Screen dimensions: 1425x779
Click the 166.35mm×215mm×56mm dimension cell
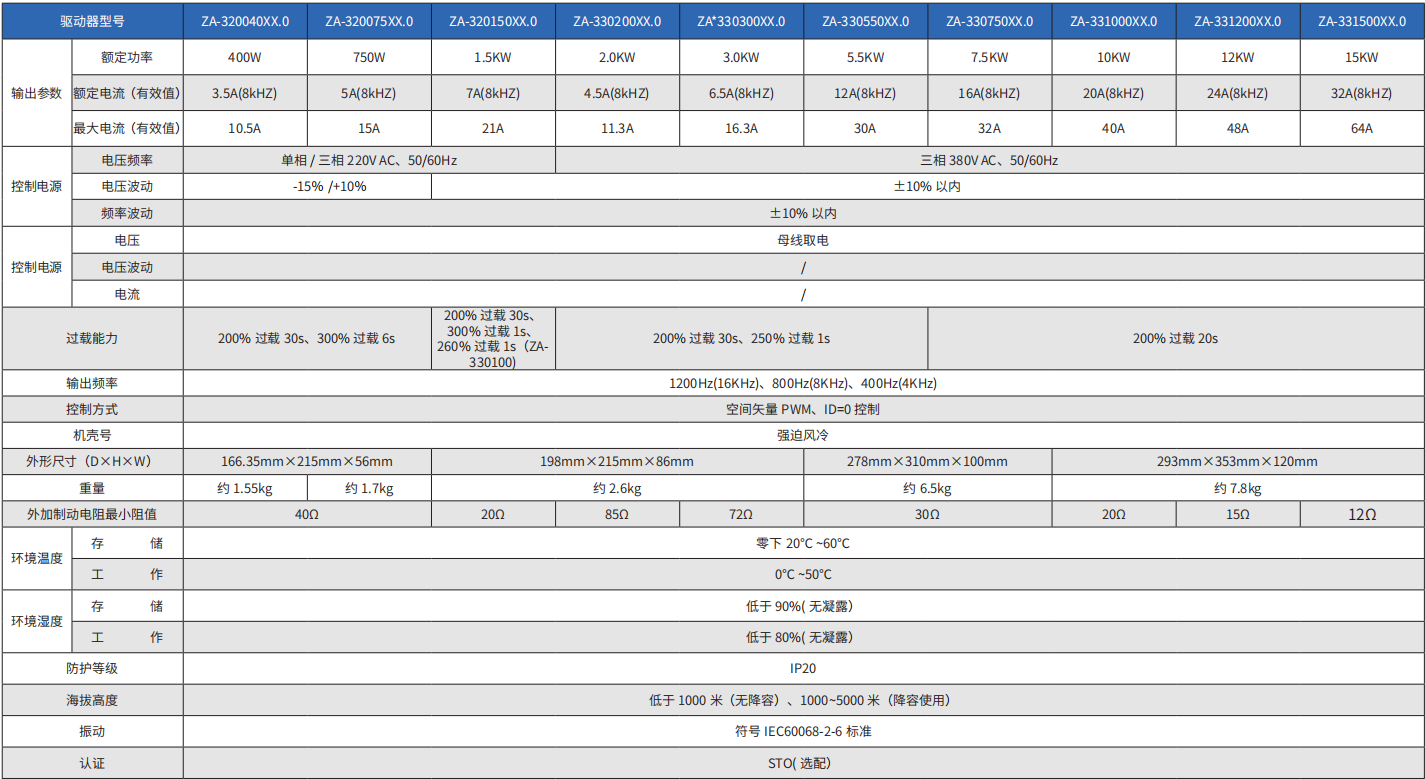point(307,462)
